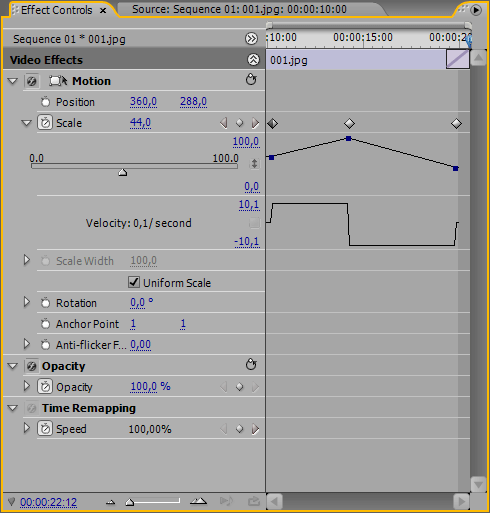490x513 pixels.
Task: Collapse the Time Remapping group
Action: coord(13,408)
